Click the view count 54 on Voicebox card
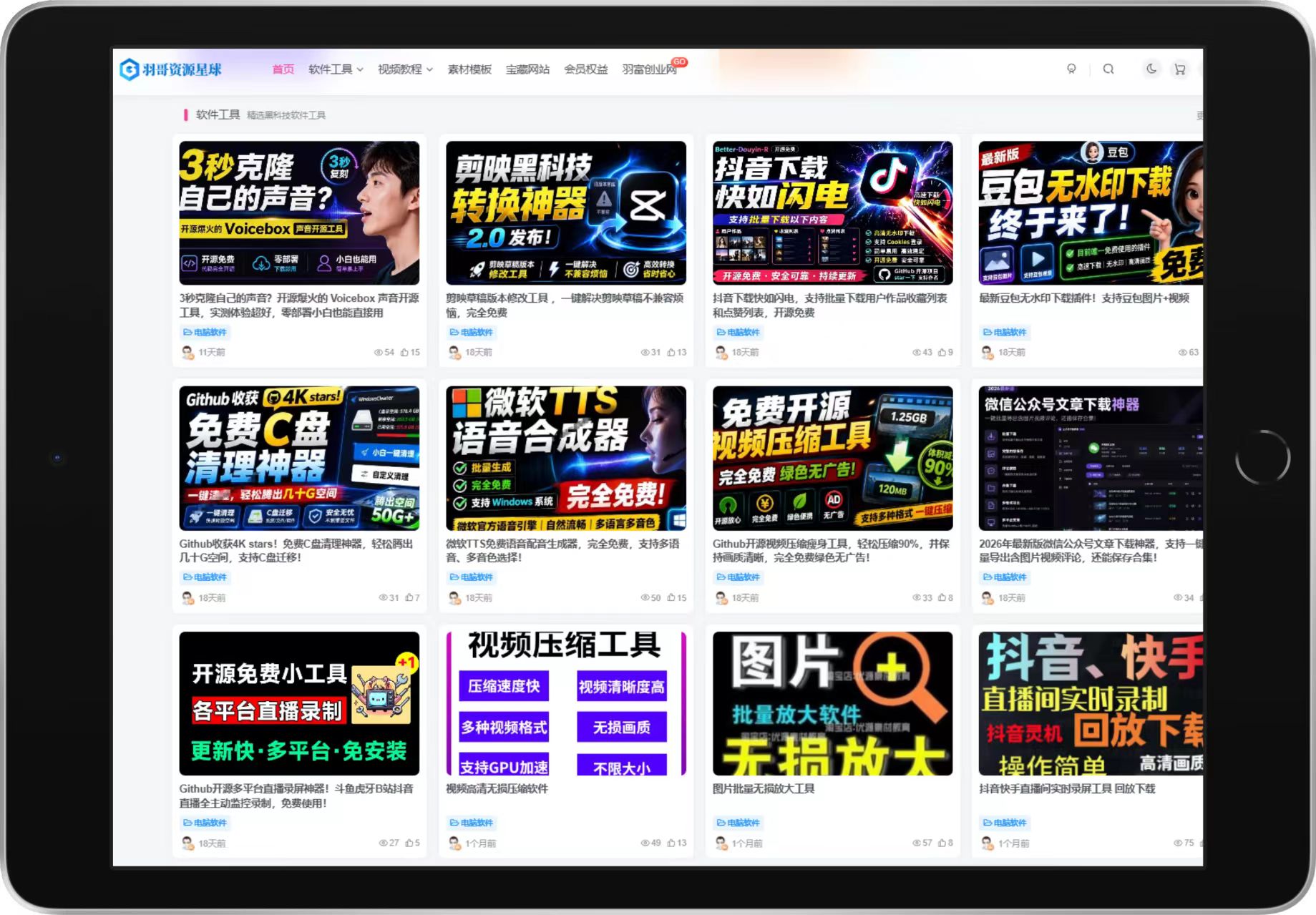The image size is (1316, 915). click(x=384, y=352)
